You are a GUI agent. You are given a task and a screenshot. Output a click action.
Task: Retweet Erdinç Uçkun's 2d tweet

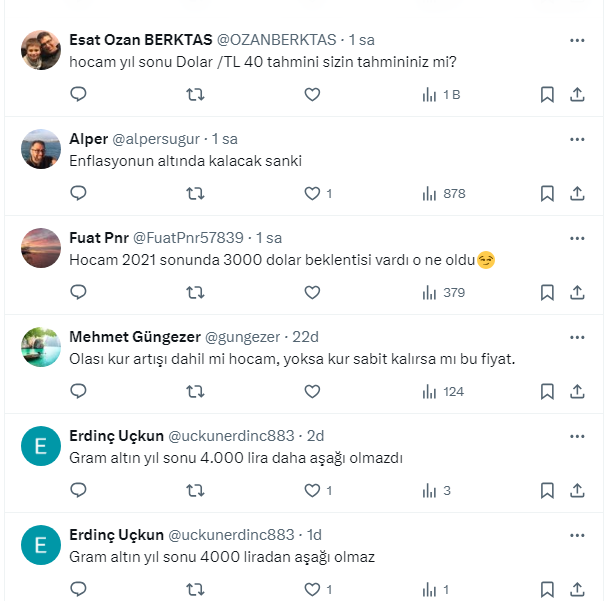pos(196,491)
